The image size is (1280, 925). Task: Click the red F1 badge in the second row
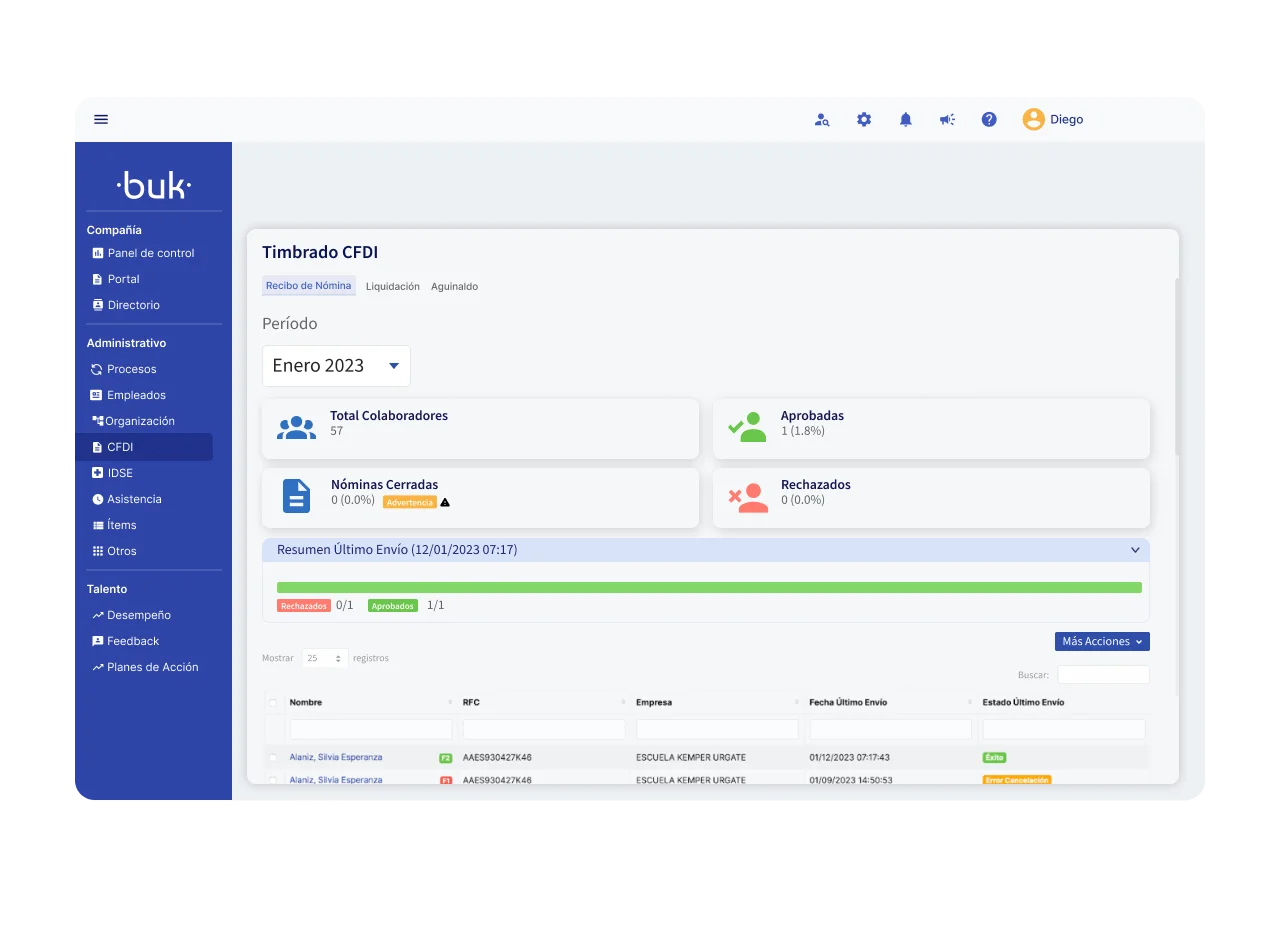(x=446, y=780)
